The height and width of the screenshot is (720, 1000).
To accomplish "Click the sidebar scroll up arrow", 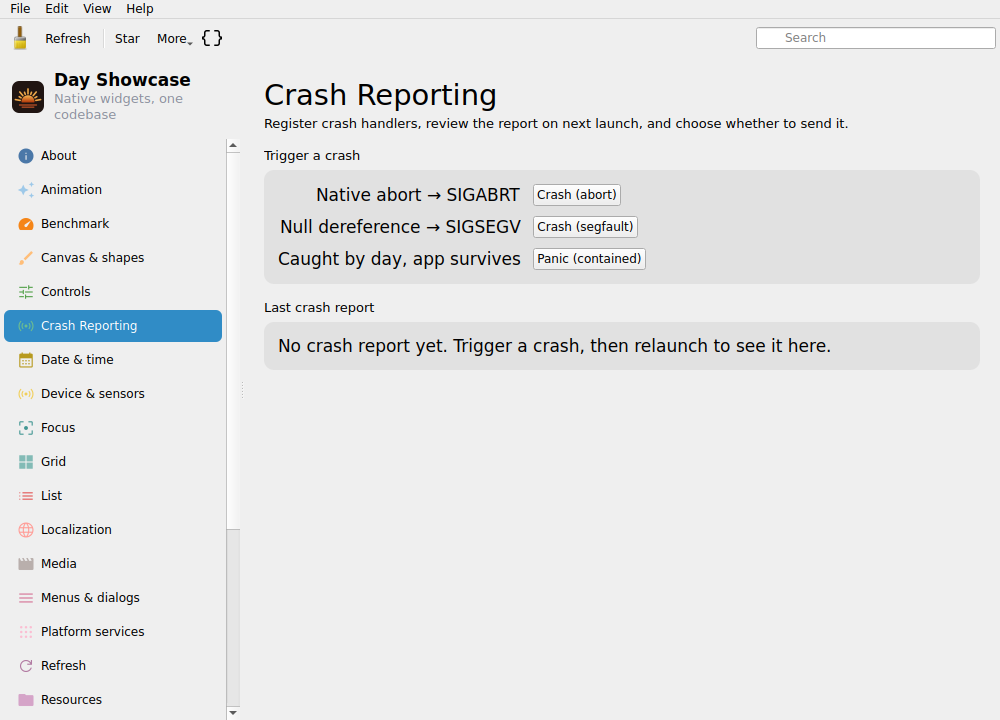I will point(233,145).
